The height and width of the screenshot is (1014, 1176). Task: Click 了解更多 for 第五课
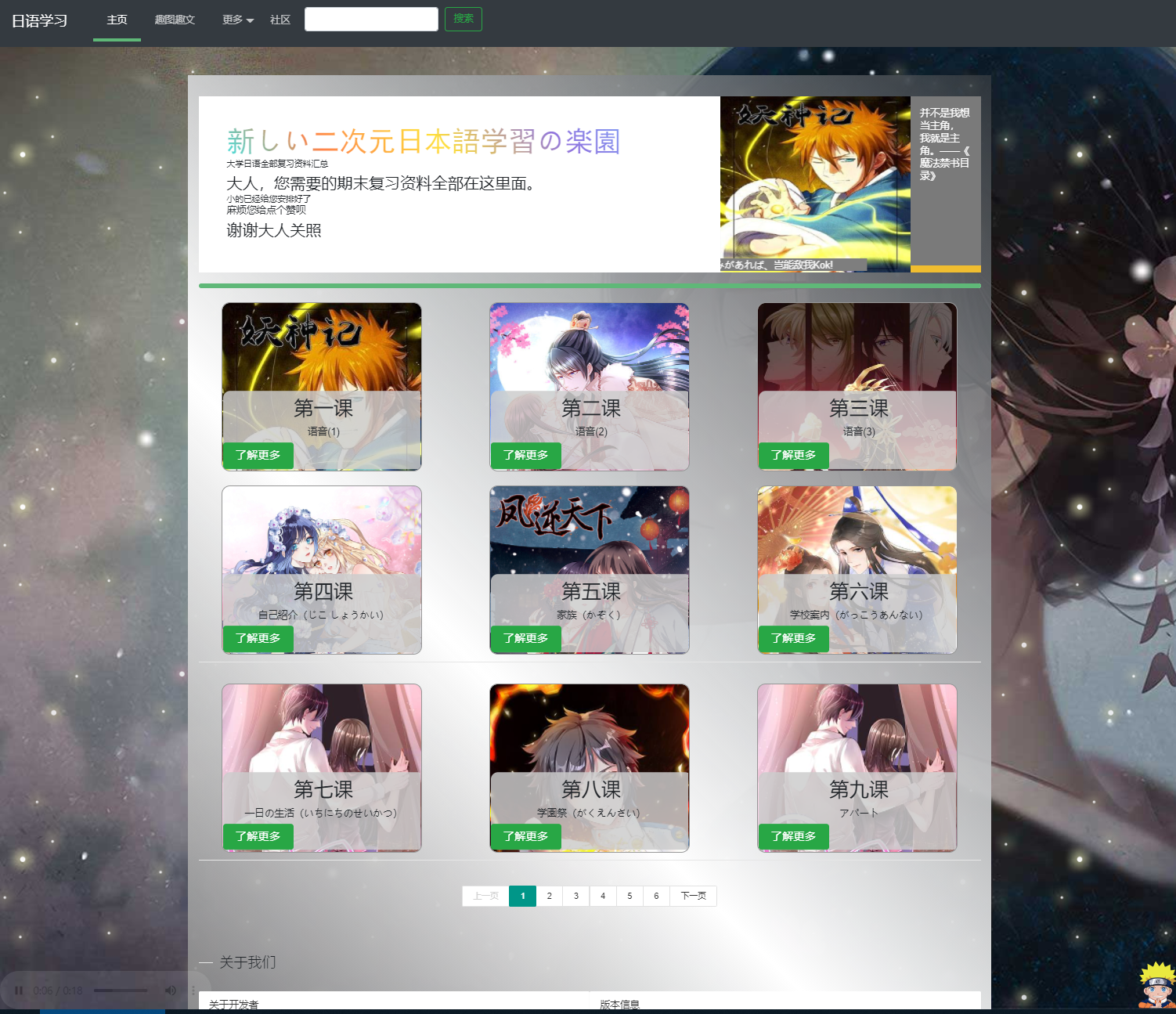point(526,639)
